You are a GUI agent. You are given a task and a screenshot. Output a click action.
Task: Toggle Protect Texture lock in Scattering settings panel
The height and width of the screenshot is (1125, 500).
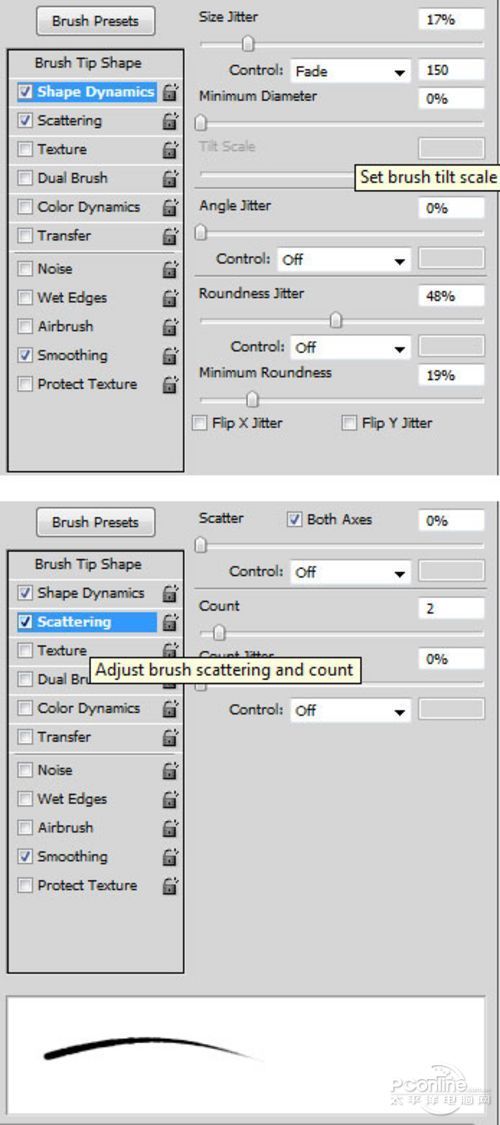tap(170, 885)
